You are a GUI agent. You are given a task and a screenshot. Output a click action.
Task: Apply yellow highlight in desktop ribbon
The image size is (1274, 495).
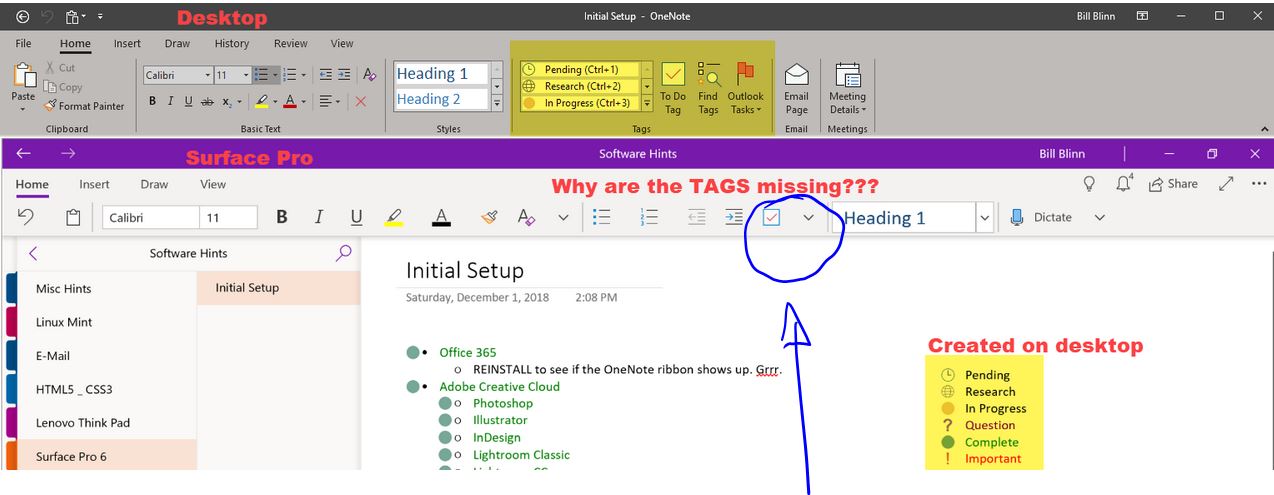click(261, 101)
